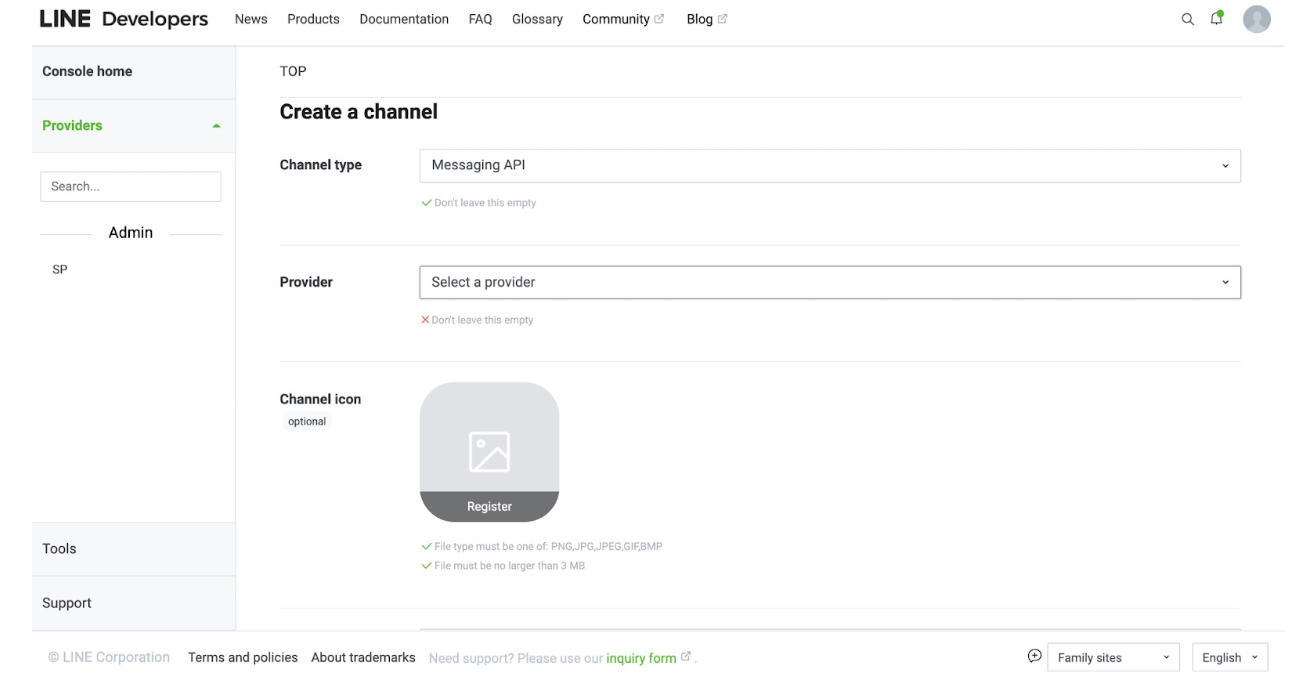Viewport: 1296px width, 680px height.
Task: Open the Family sites dropdown
Action: [1113, 657]
